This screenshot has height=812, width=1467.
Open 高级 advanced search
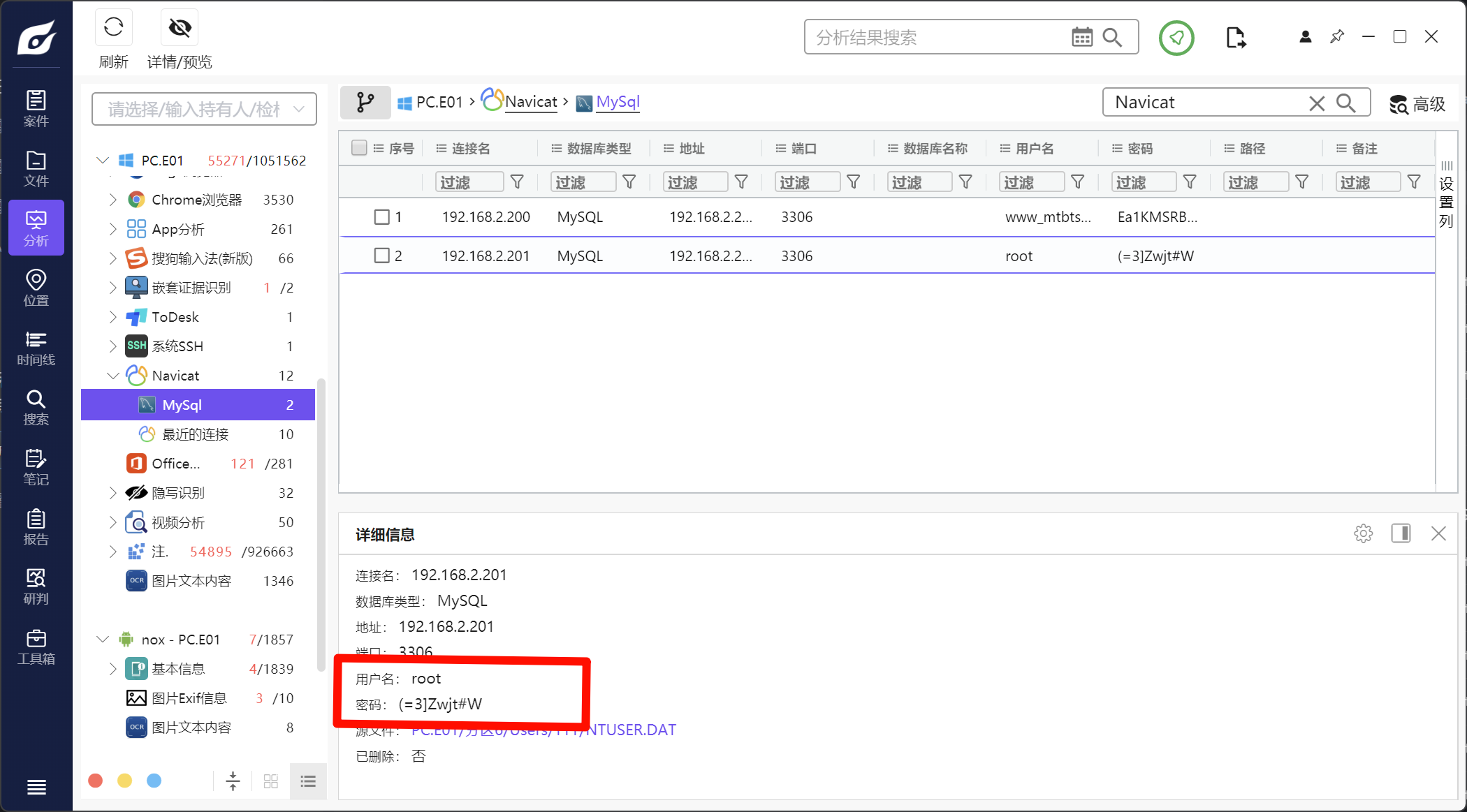coord(1417,104)
